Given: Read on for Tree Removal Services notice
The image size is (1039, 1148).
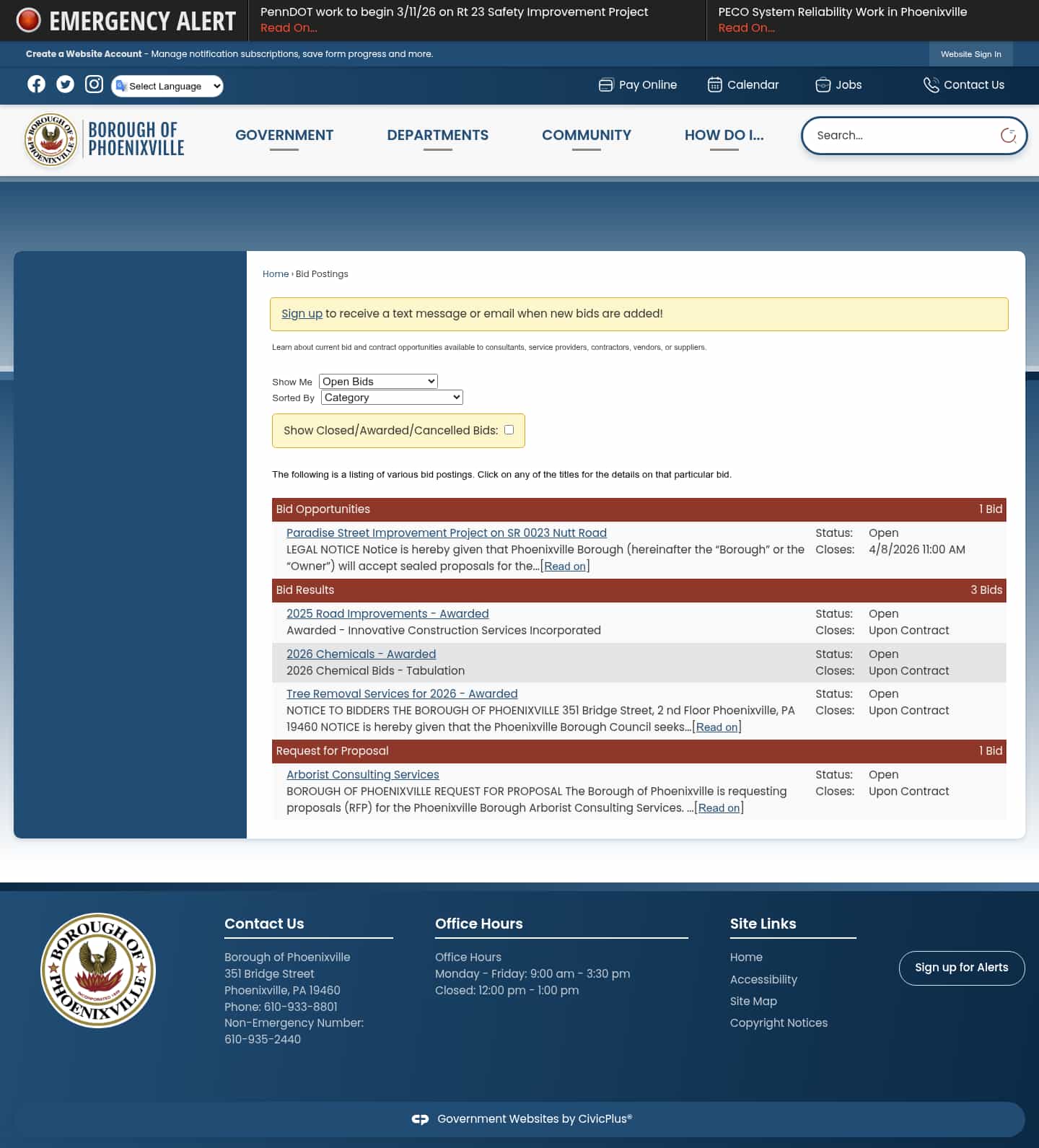Looking at the screenshot, I should coord(716,727).
